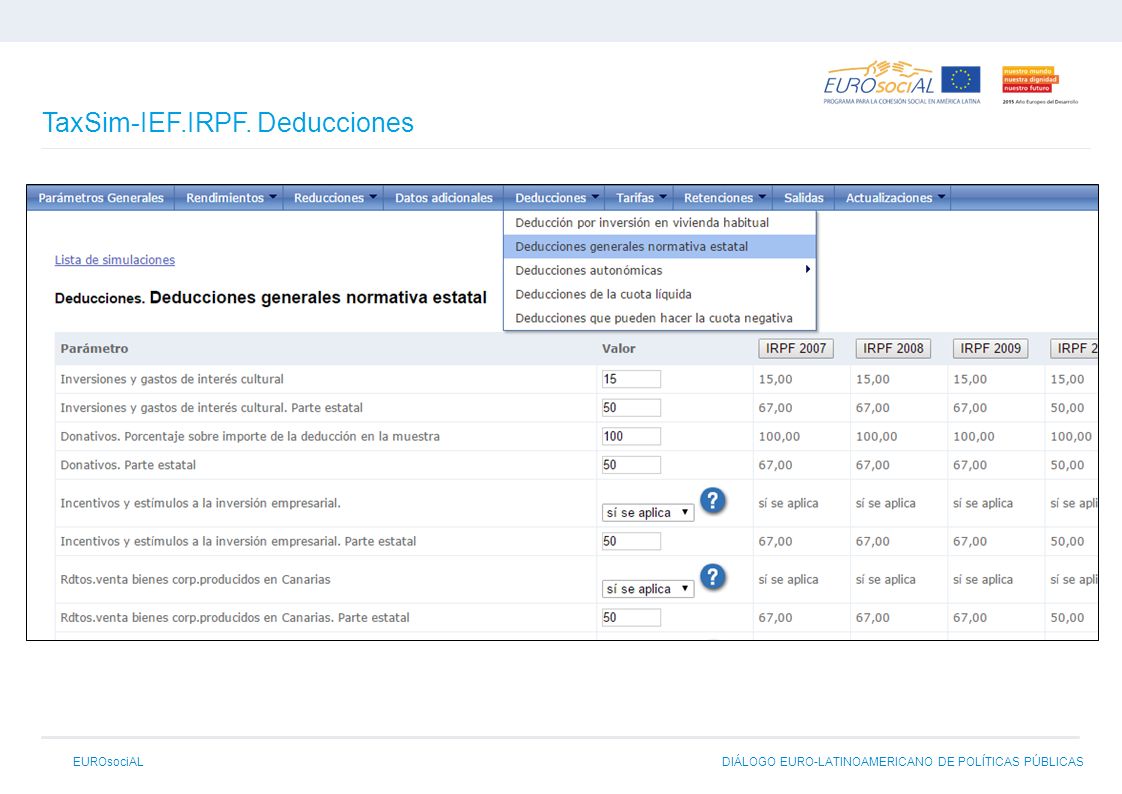
Task: Open the Rendimientos dropdown menu
Action: (x=230, y=197)
